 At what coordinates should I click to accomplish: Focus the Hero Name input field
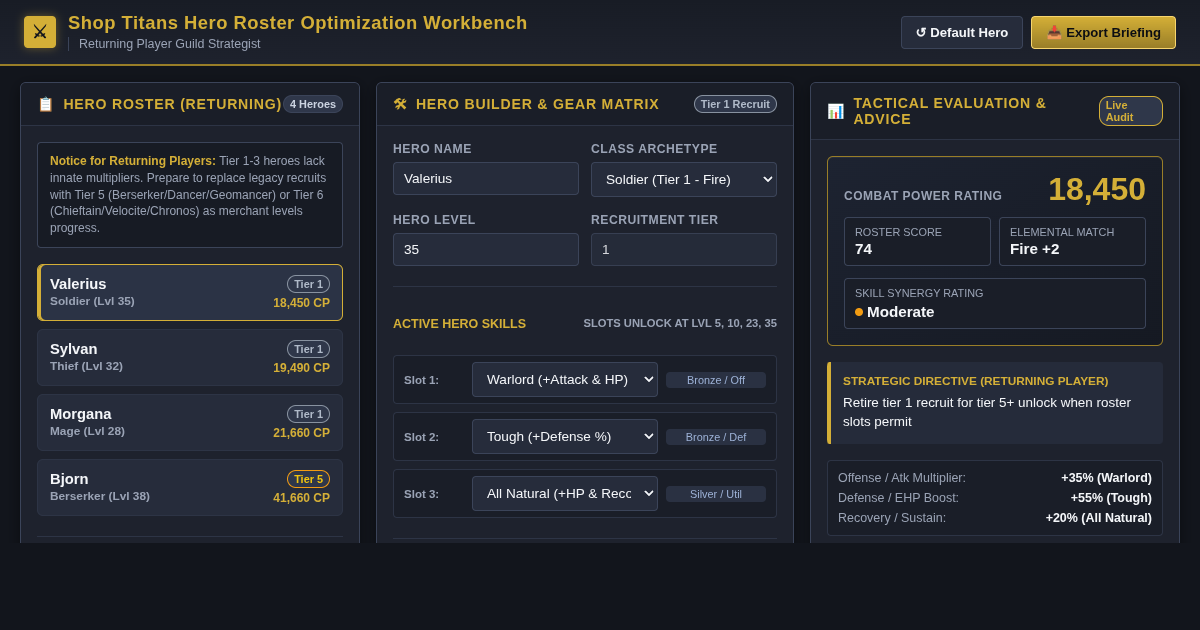(x=486, y=178)
